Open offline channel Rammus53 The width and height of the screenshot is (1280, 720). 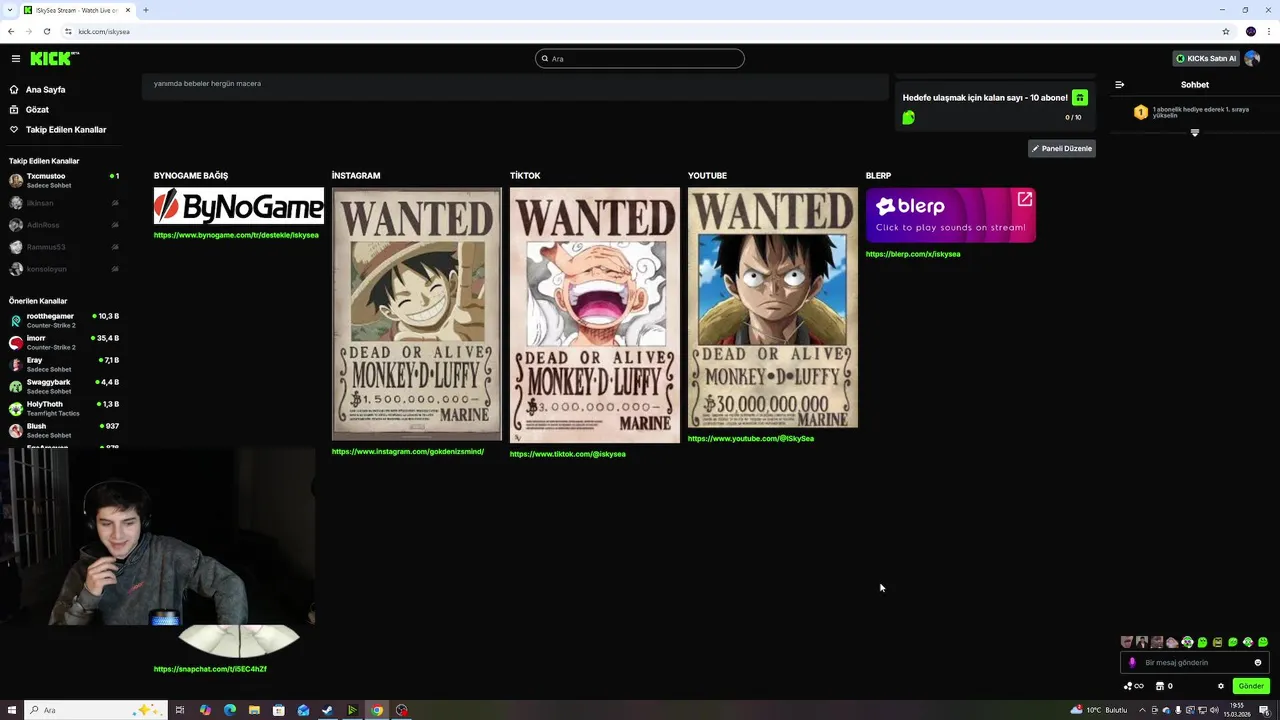click(x=63, y=246)
